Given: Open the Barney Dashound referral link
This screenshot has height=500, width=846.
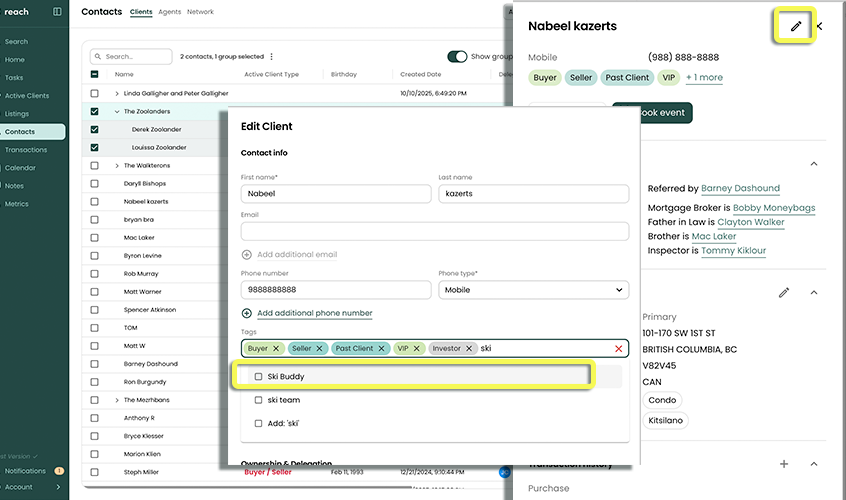Looking at the screenshot, I should click(x=741, y=188).
